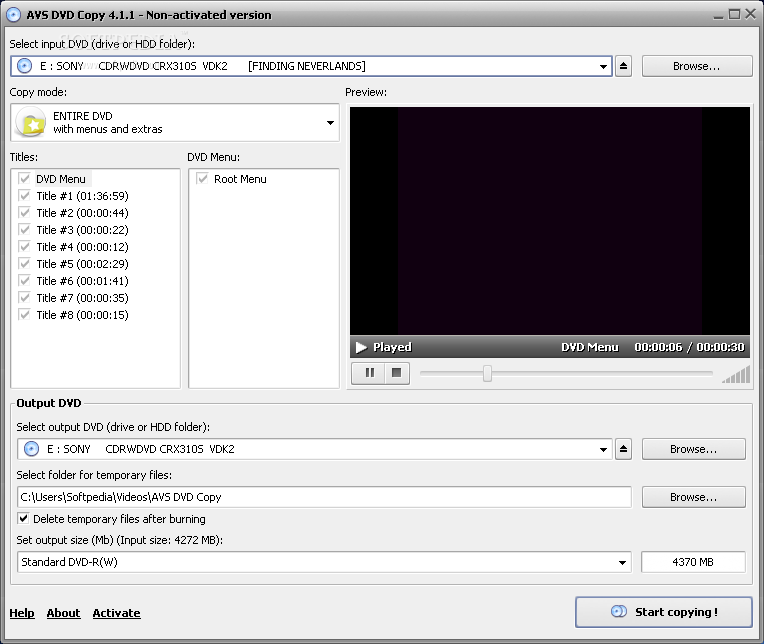Select the Title #1 (01:36:59) row text
764x644 pixels.
82,196
